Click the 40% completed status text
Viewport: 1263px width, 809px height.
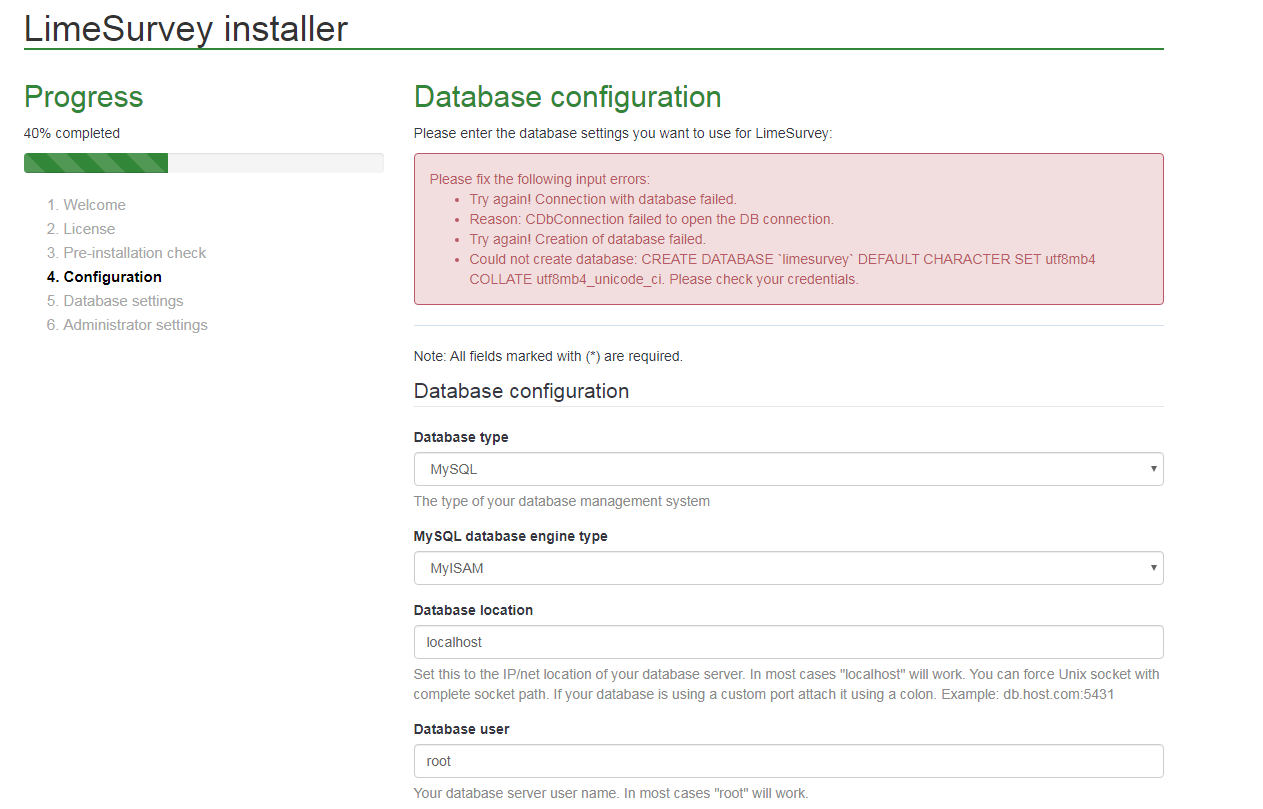point(72,133)
